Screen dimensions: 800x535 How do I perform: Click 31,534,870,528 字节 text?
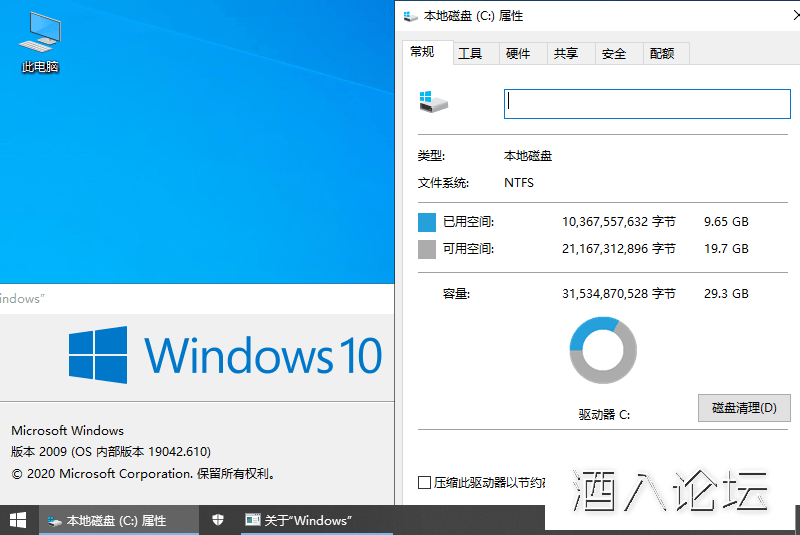pos(619,294)
